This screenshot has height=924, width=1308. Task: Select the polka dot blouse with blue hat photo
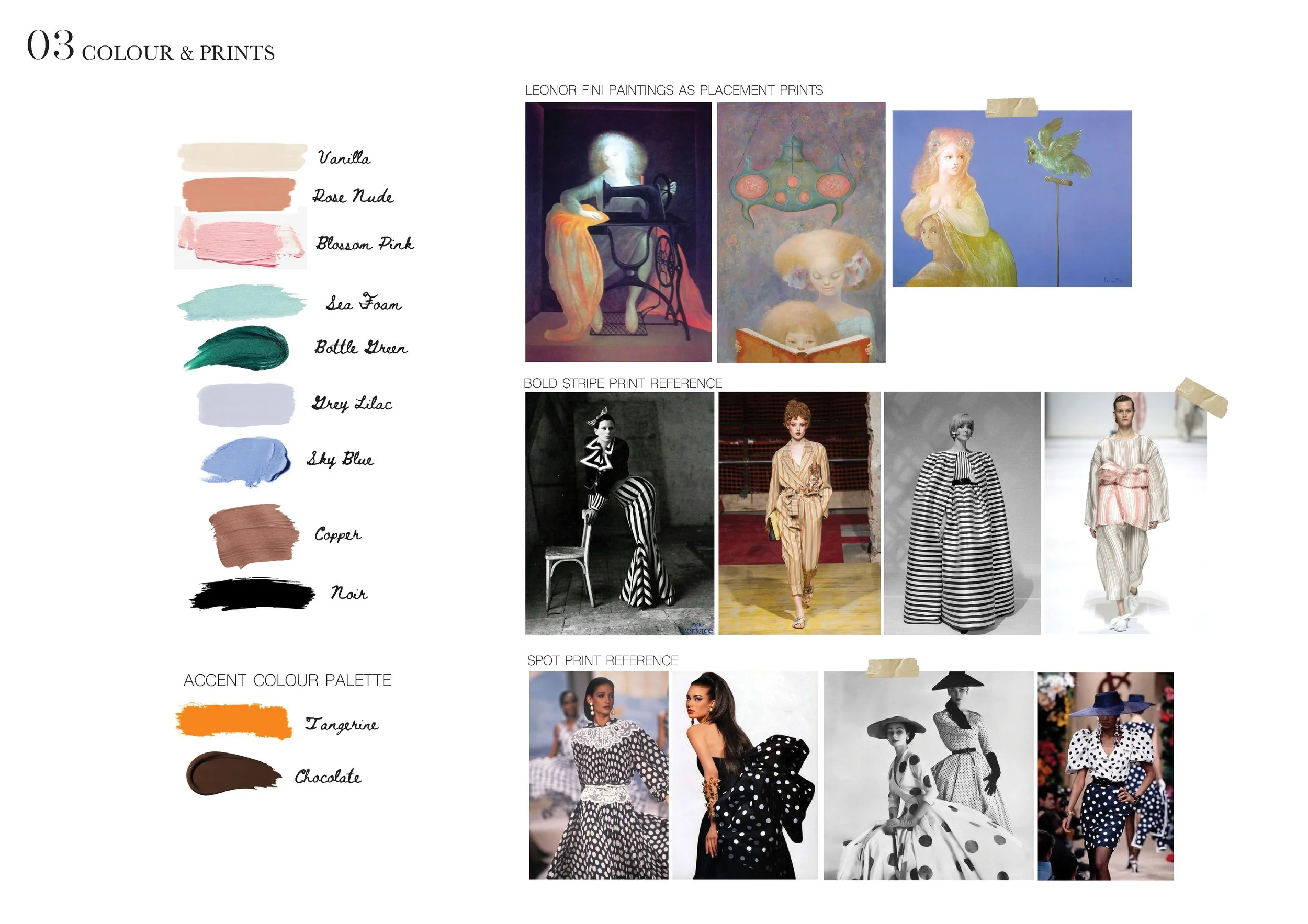1105,776
